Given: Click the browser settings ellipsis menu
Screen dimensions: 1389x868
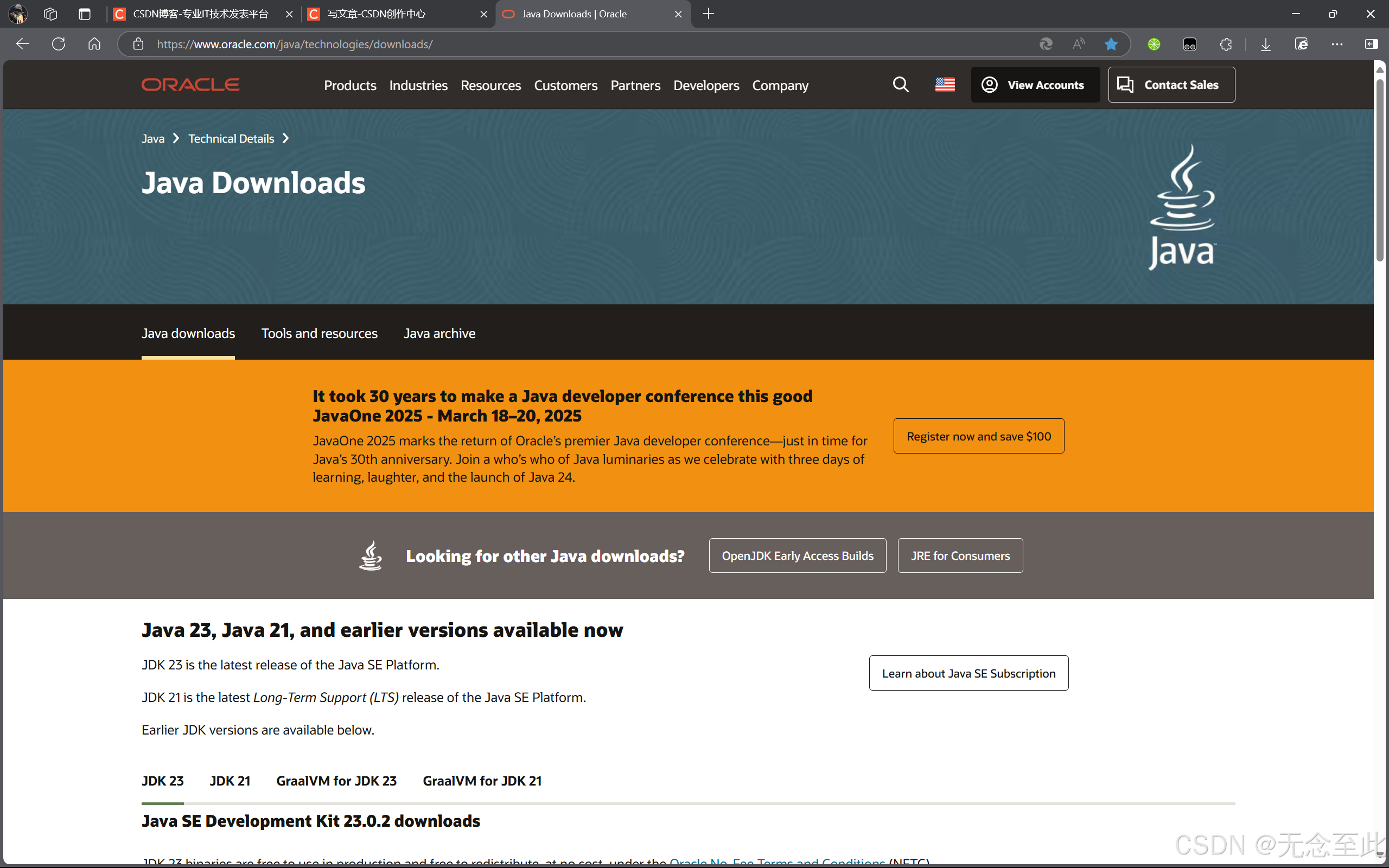Looking at the screenshot, I should [x=1337, y=44].
